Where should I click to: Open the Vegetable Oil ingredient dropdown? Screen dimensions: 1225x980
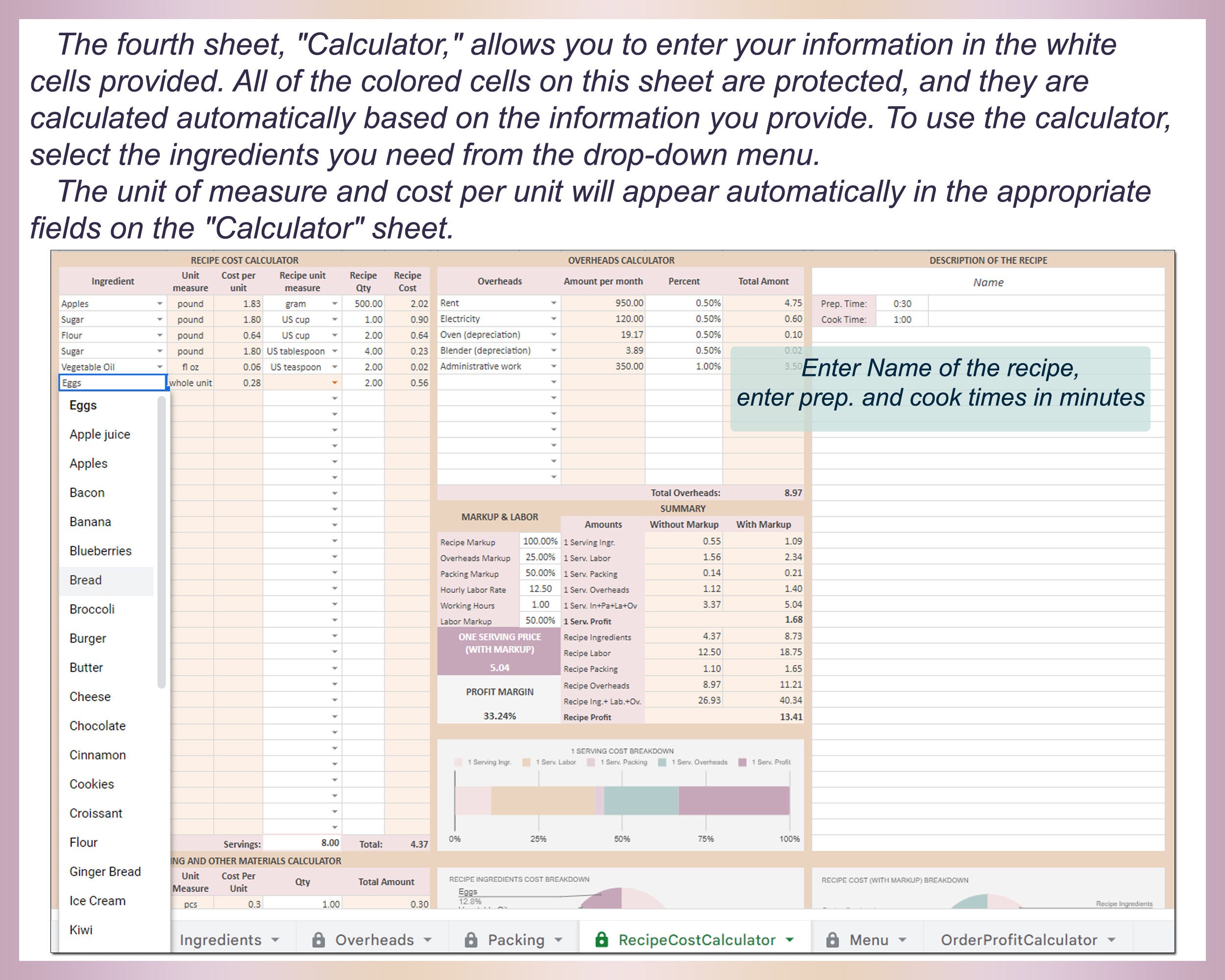[160, 367]
